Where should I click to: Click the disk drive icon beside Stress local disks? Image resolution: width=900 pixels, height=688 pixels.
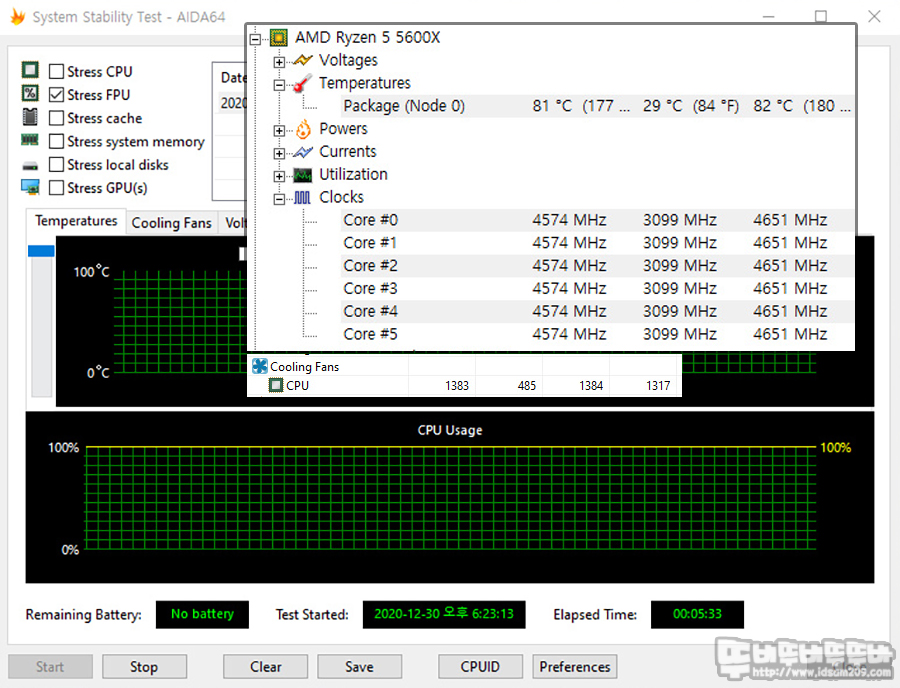(x=30, y=166)
